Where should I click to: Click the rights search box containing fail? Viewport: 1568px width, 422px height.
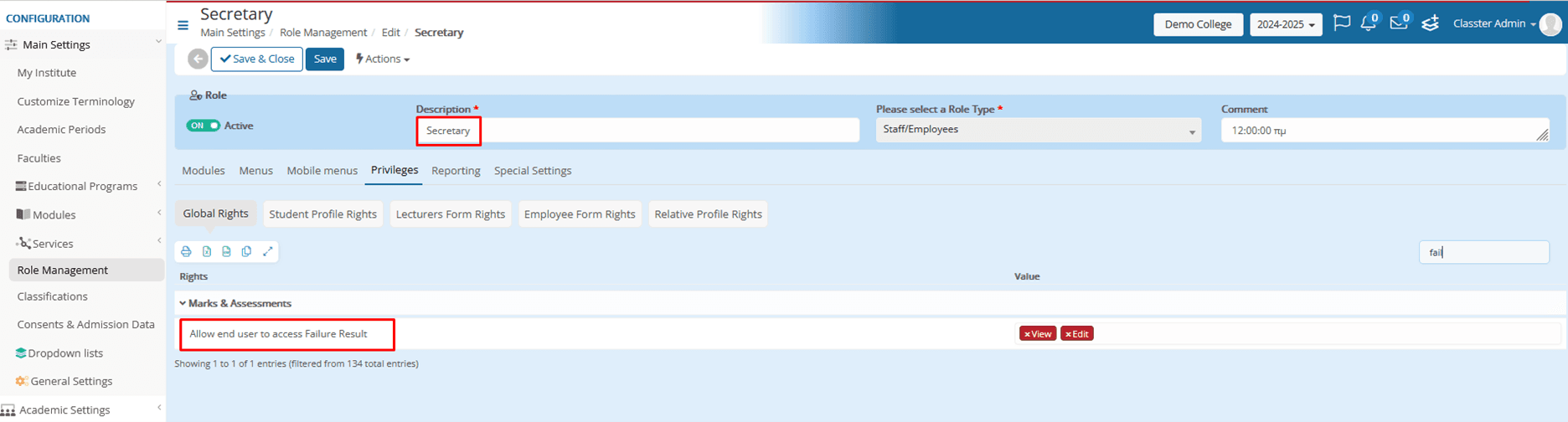[x=1484, y=252]
